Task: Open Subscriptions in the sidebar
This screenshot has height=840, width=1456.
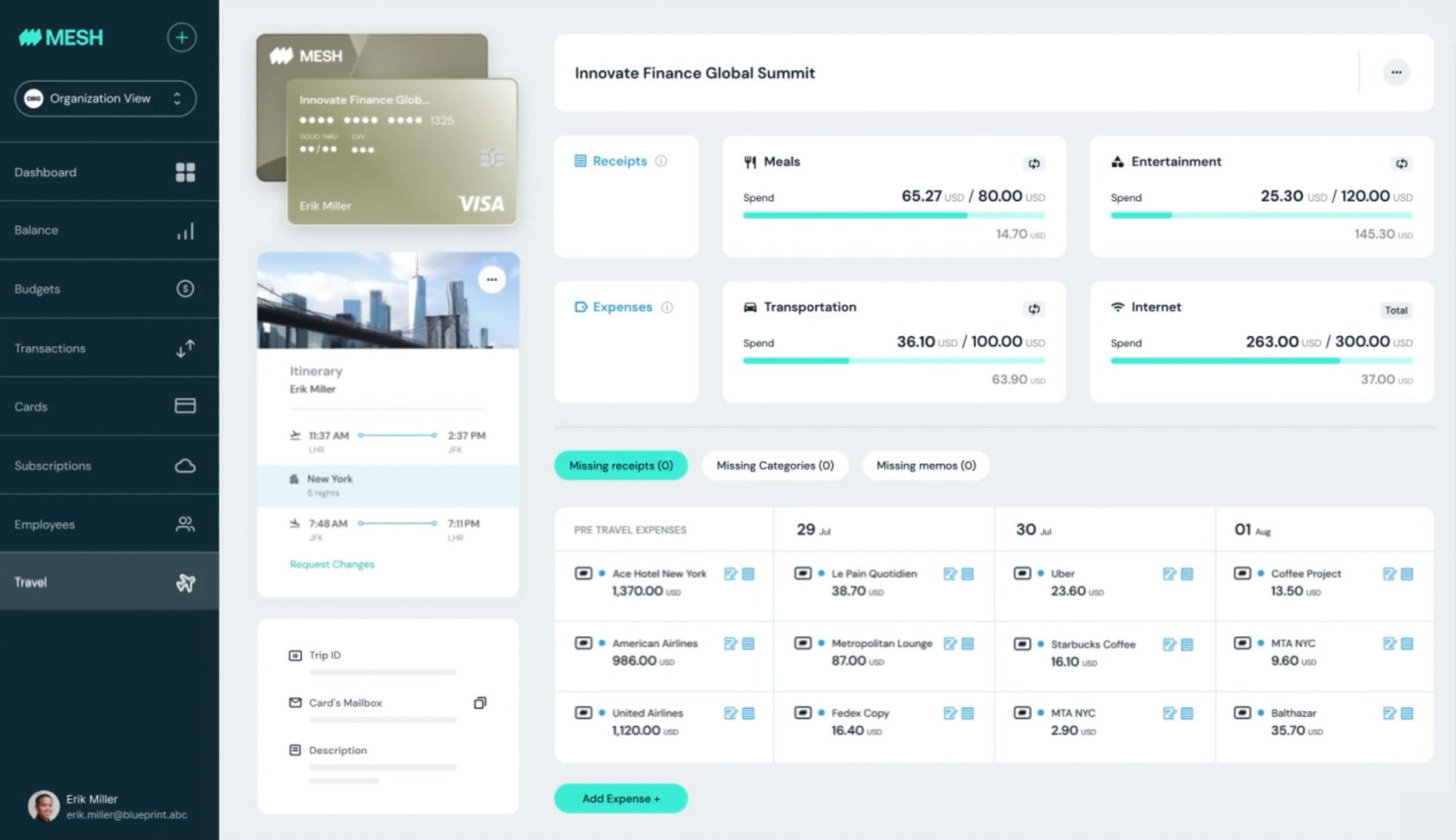Action: (x=109, y=465)
